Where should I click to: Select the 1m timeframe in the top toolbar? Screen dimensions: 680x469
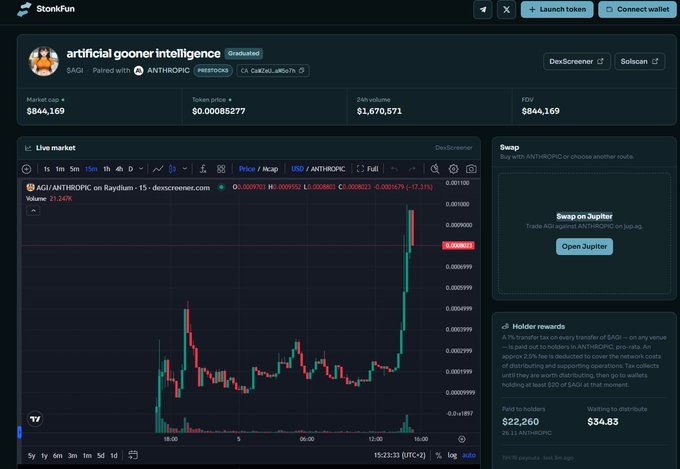(60, 169)
